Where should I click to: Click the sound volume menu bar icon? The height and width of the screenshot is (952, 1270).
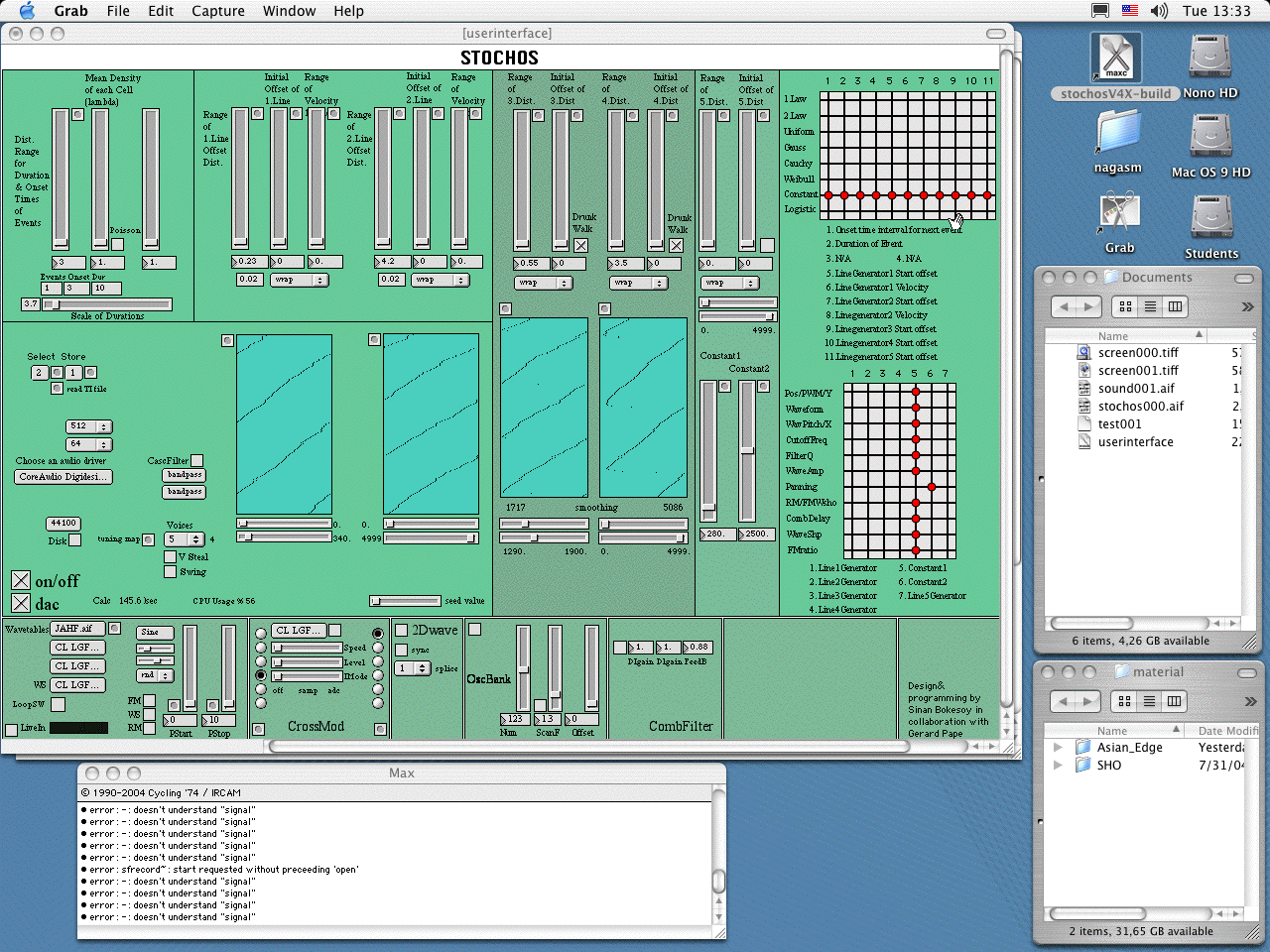click(1159, 11)
